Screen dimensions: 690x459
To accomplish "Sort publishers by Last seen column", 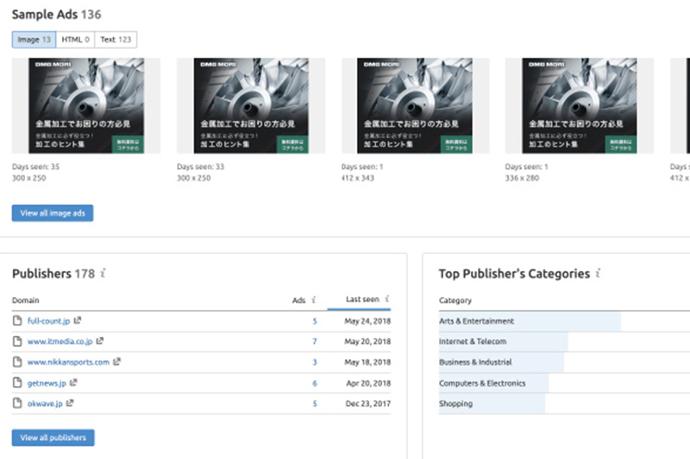I will click(361, 299).
